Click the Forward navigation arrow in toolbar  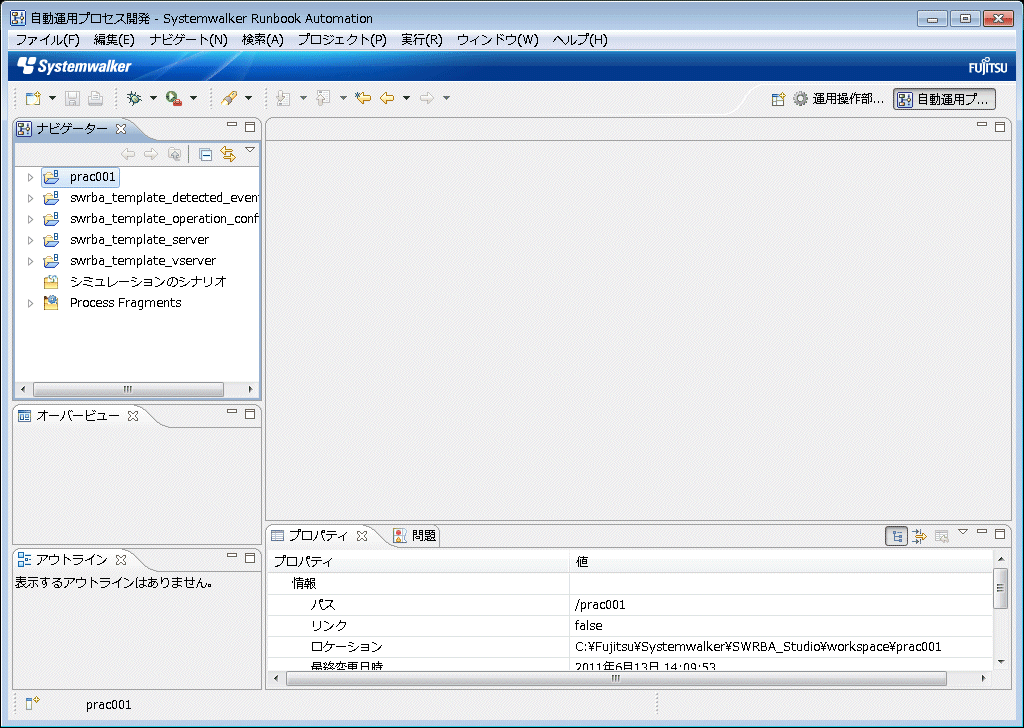(x=427, y=98)
